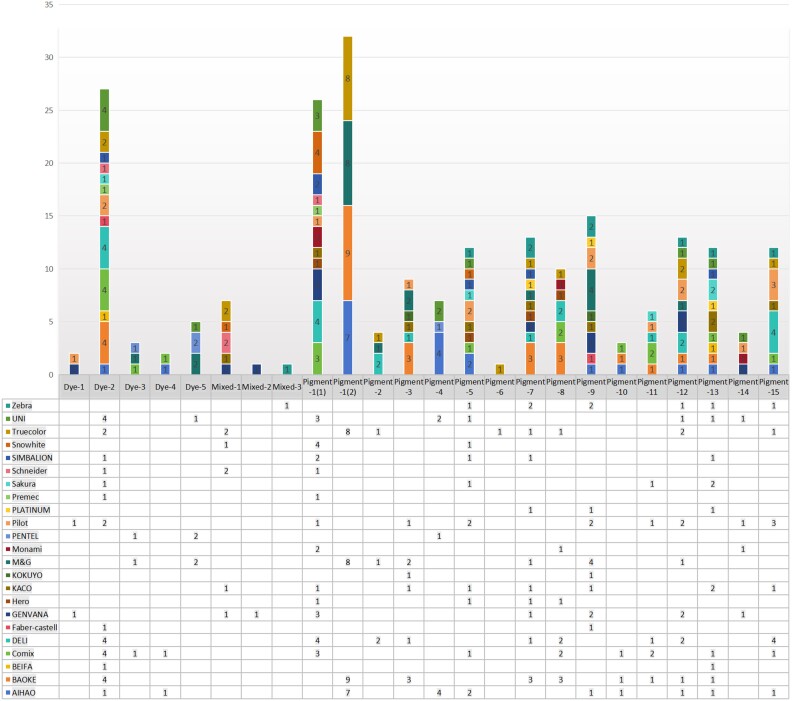Viewport: 792px width, 701px height.
Task: Select the green 4 segment atop Dye-2 bar
Action: 104,110
